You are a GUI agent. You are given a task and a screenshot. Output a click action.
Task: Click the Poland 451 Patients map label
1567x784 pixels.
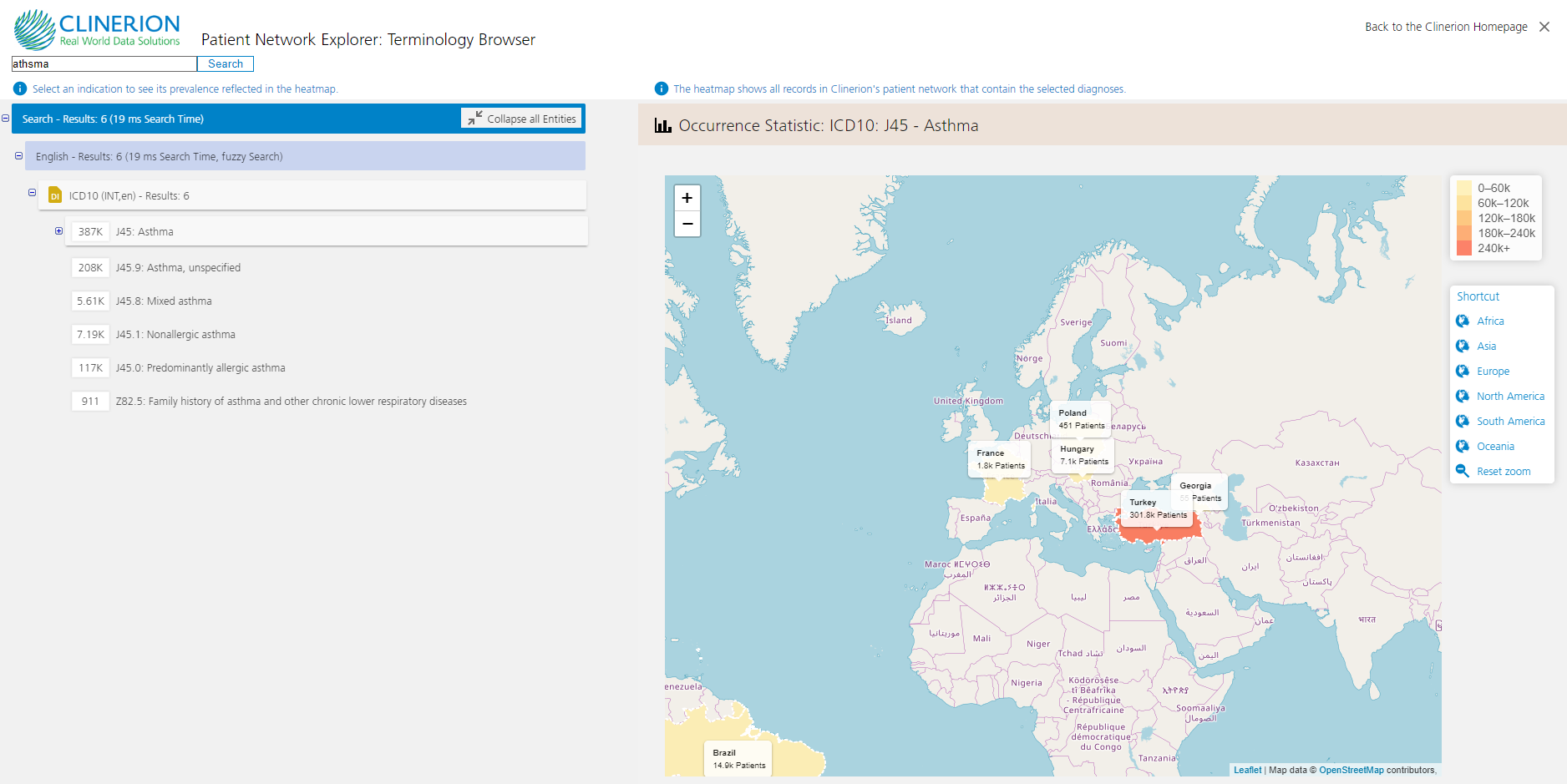1081,419
